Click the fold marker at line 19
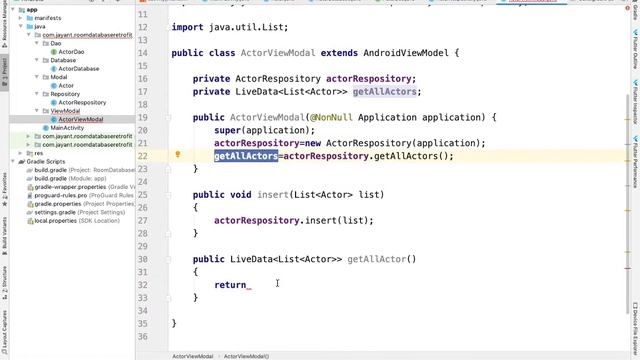 (168, 118)
